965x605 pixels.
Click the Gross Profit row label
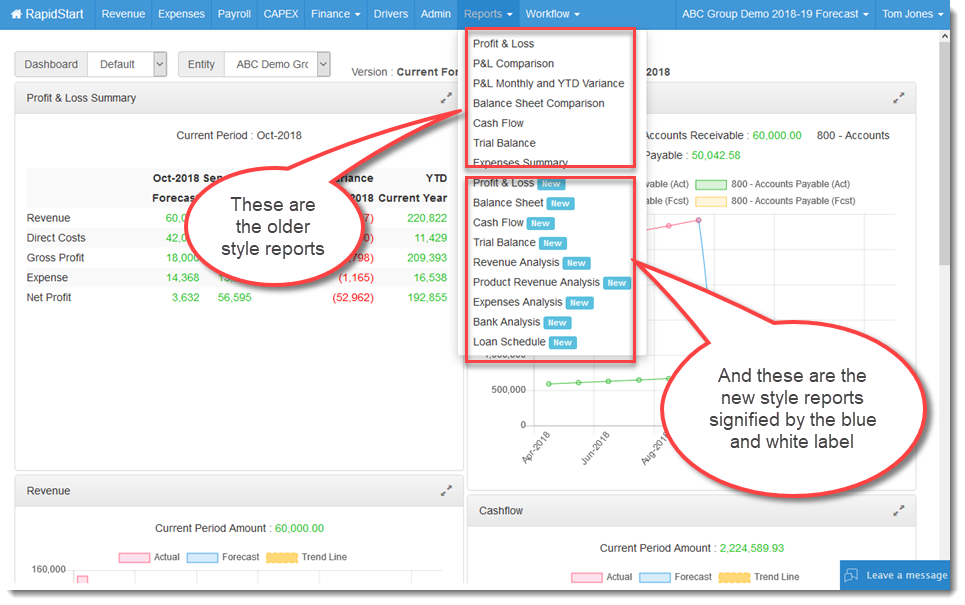coord(55,258)
